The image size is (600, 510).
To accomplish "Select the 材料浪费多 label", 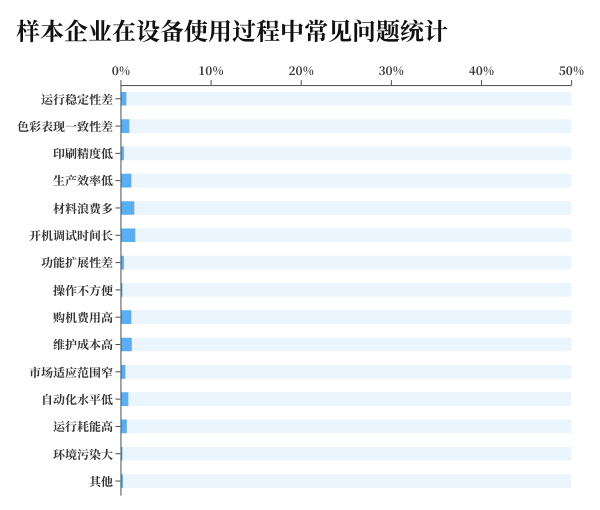I will click(83, 208).
